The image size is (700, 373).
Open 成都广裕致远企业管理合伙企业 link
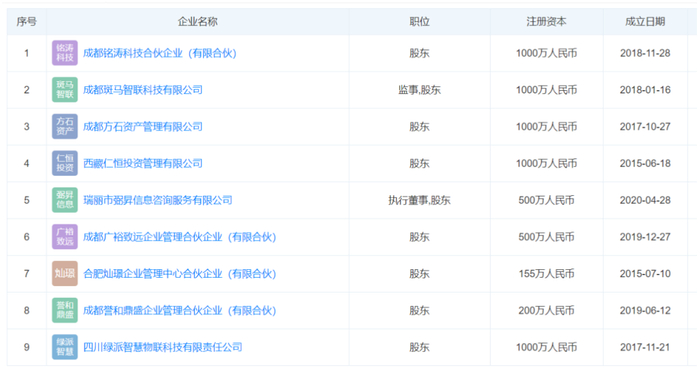(180, 237)
